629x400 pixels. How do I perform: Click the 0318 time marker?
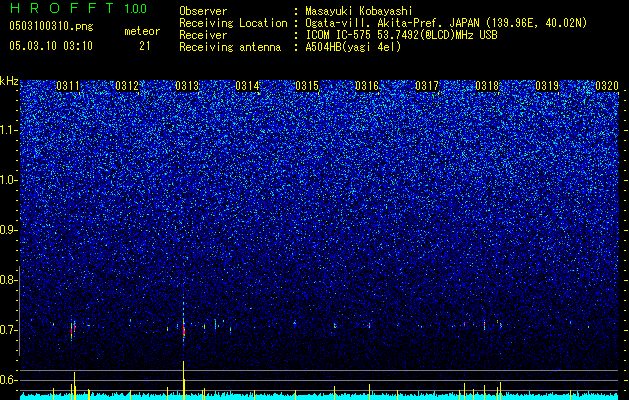(x=487, y=86)
